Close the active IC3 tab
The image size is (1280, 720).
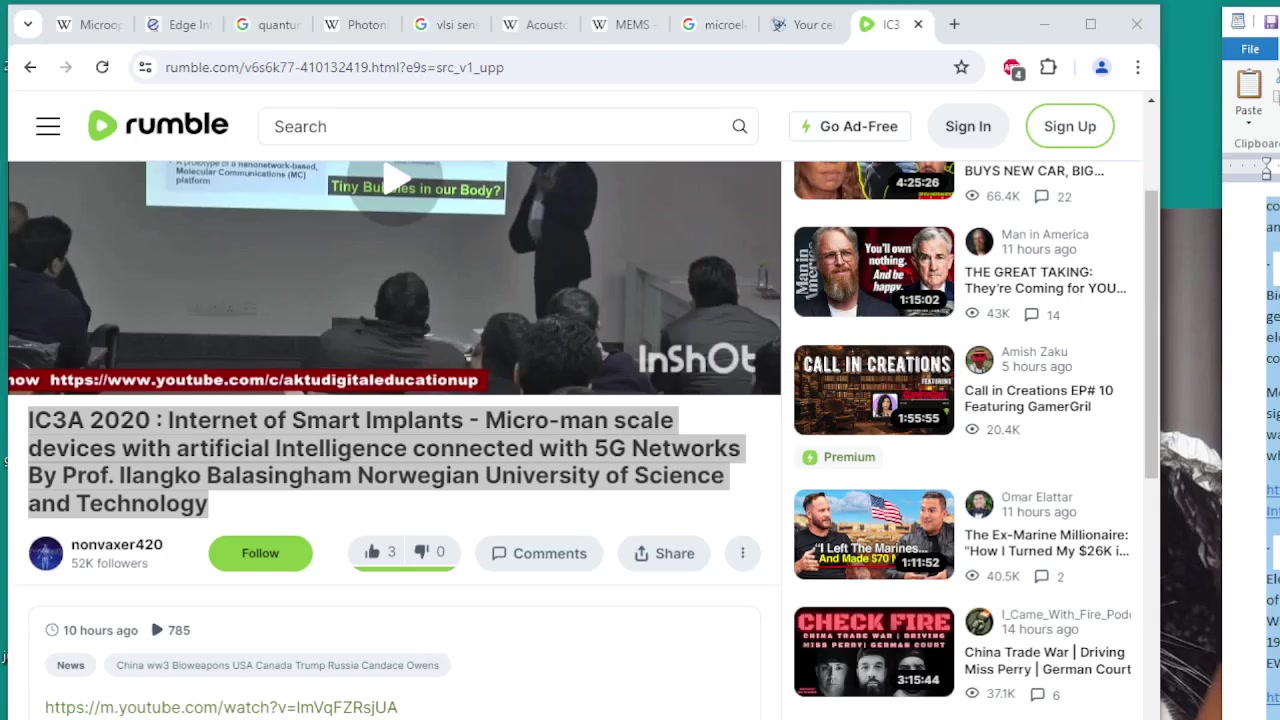(x=918, y=24)
